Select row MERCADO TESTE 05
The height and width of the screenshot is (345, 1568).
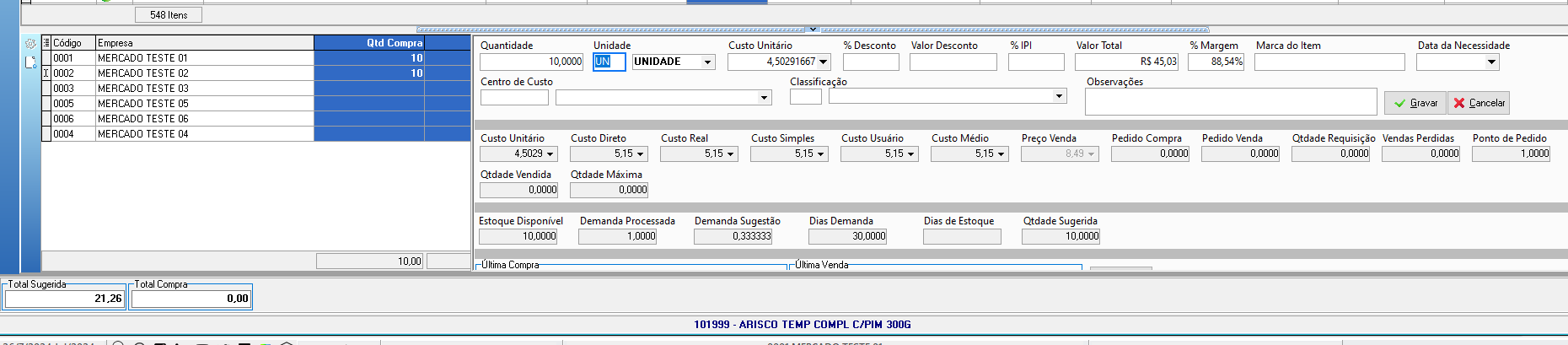[x=255, y=104]
